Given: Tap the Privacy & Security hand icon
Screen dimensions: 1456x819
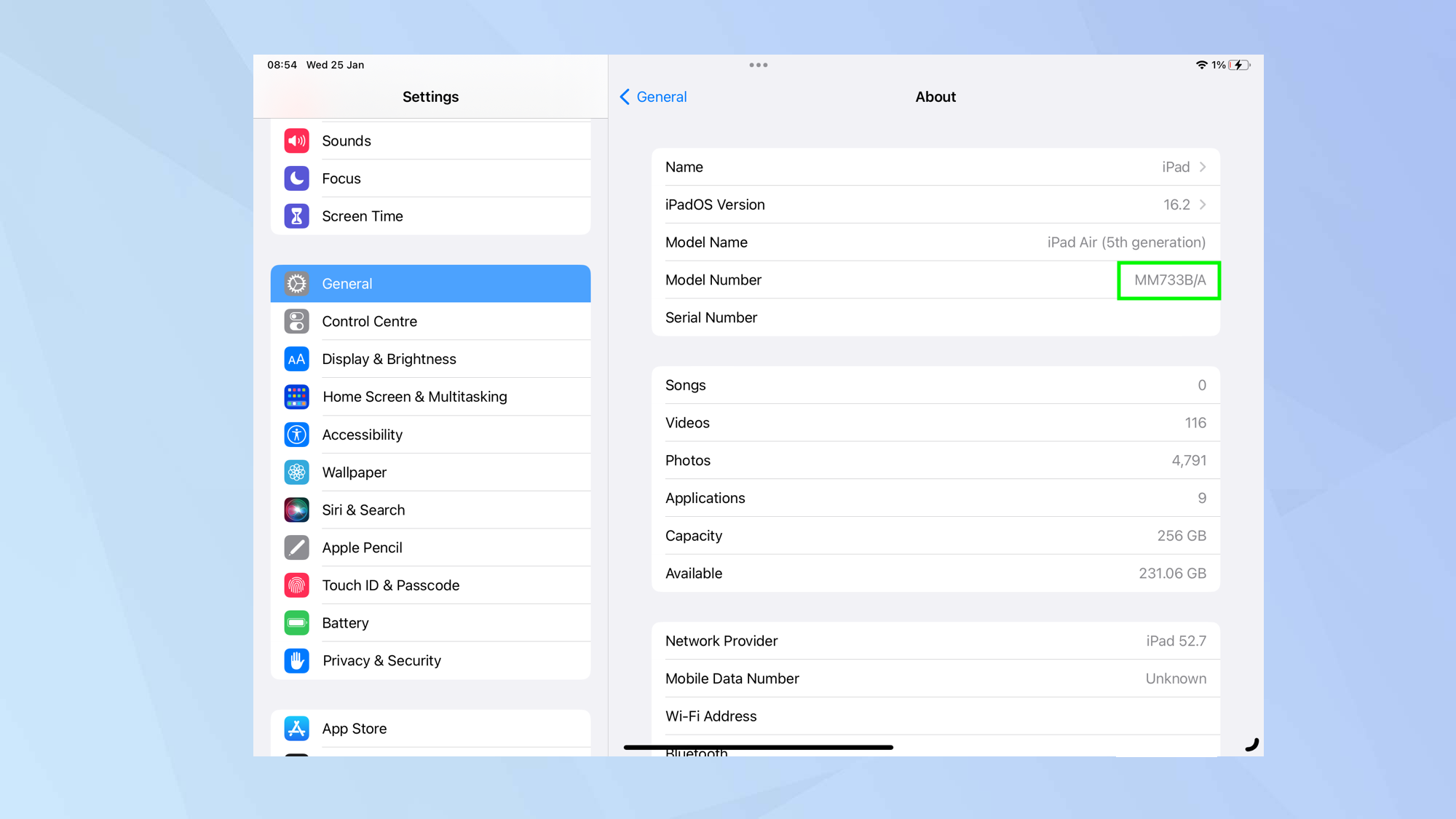Looking at the screenshot, I should point(296,660).
